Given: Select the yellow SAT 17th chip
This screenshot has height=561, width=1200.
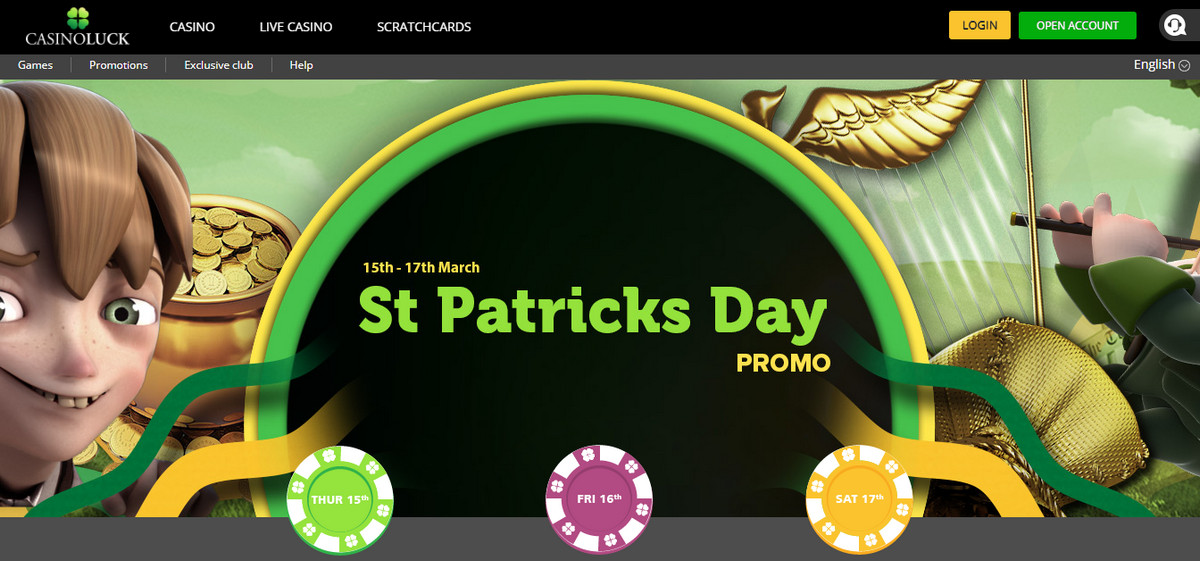Looking at the screenshot, I should tap(859, 499).
